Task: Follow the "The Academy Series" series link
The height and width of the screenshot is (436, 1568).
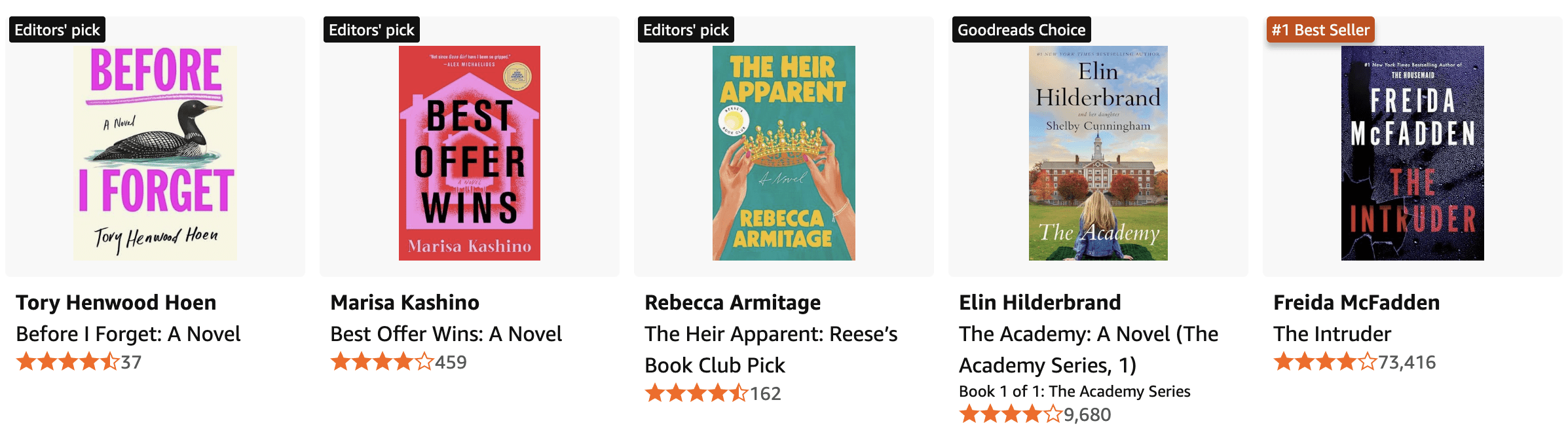Action: click(1119, 391)
